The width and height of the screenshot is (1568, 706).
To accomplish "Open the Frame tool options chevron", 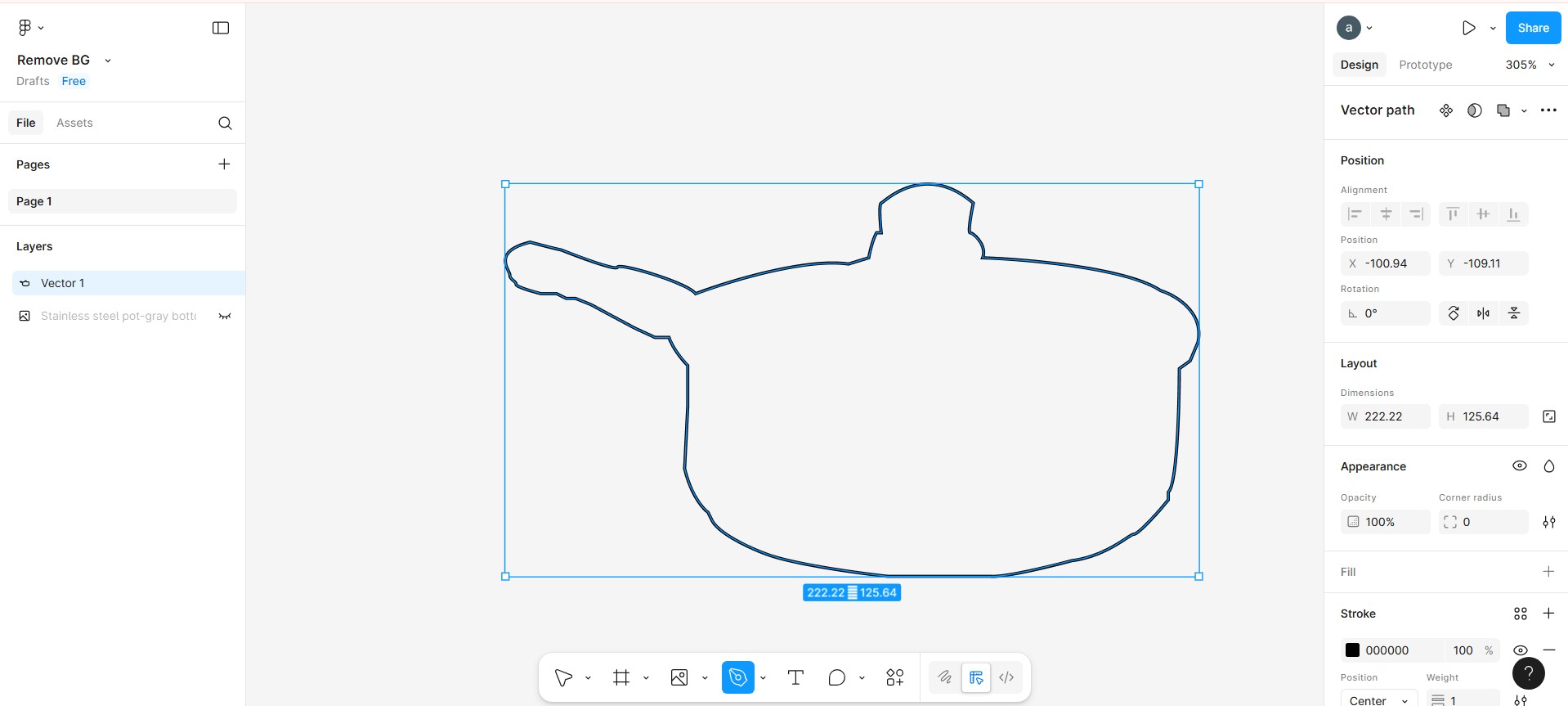I will 646,677.
